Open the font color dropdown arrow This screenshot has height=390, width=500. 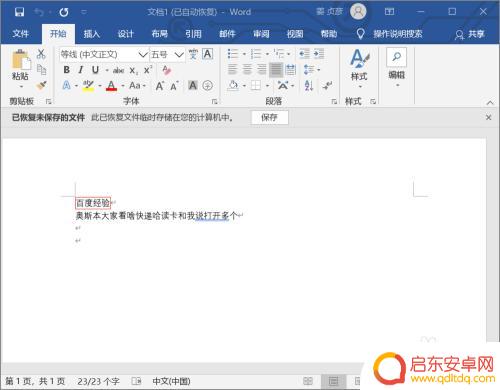coord(123,86)
